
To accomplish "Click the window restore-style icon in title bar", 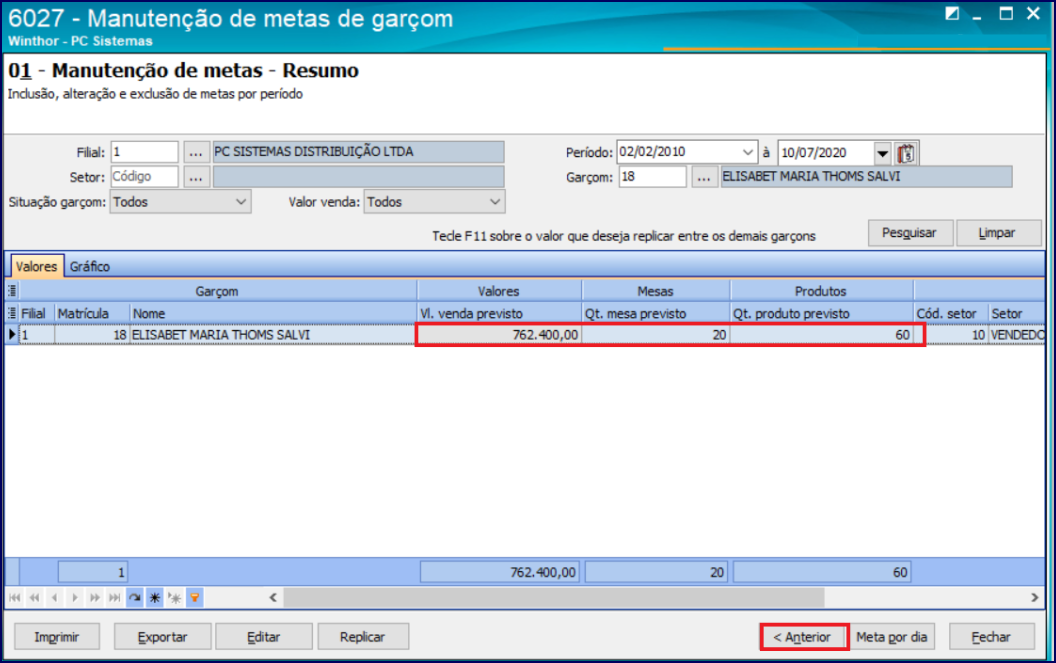I will (x=952, y=14).
